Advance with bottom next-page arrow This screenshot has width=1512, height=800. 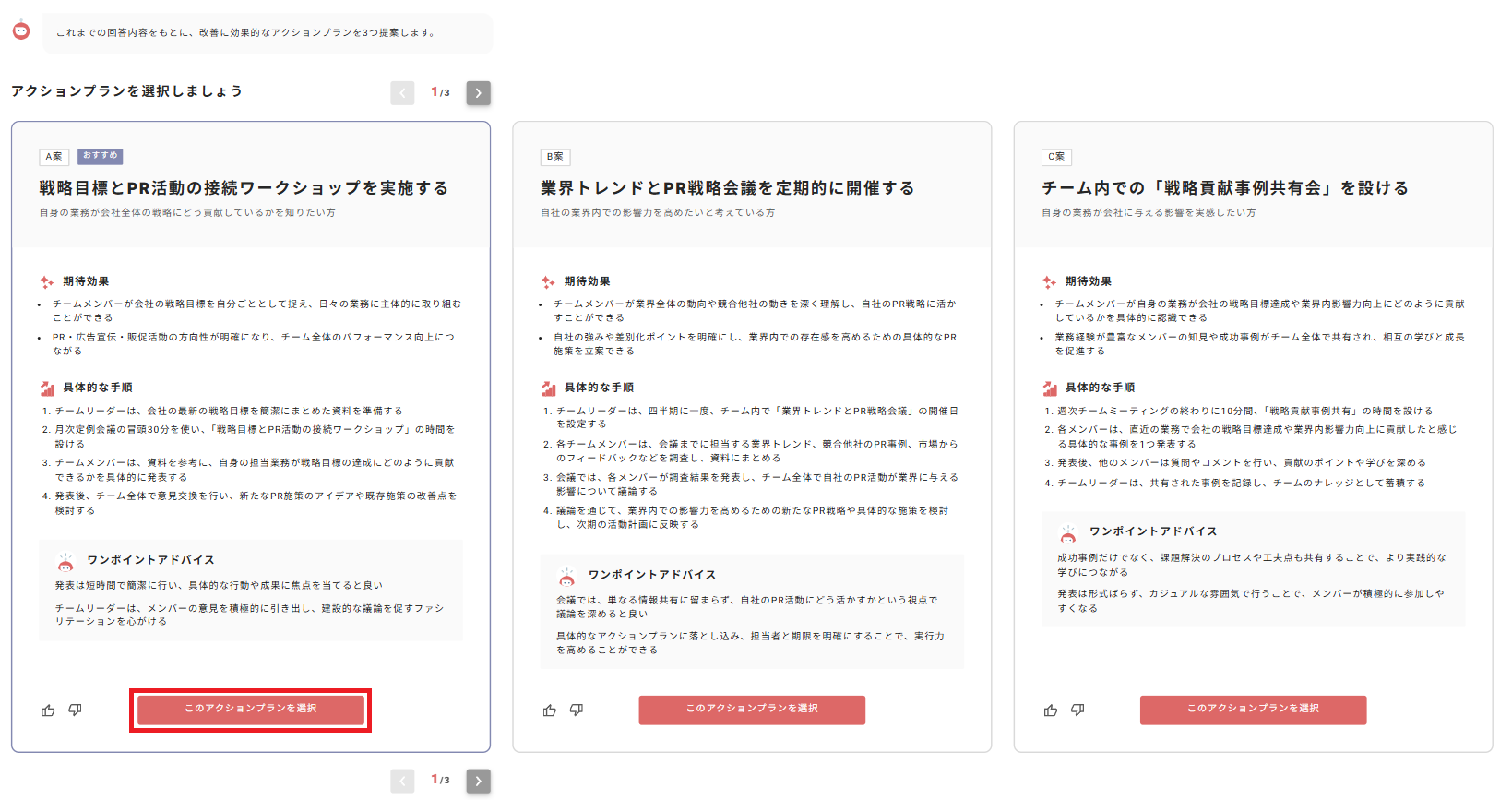click(x=478, y=781)
